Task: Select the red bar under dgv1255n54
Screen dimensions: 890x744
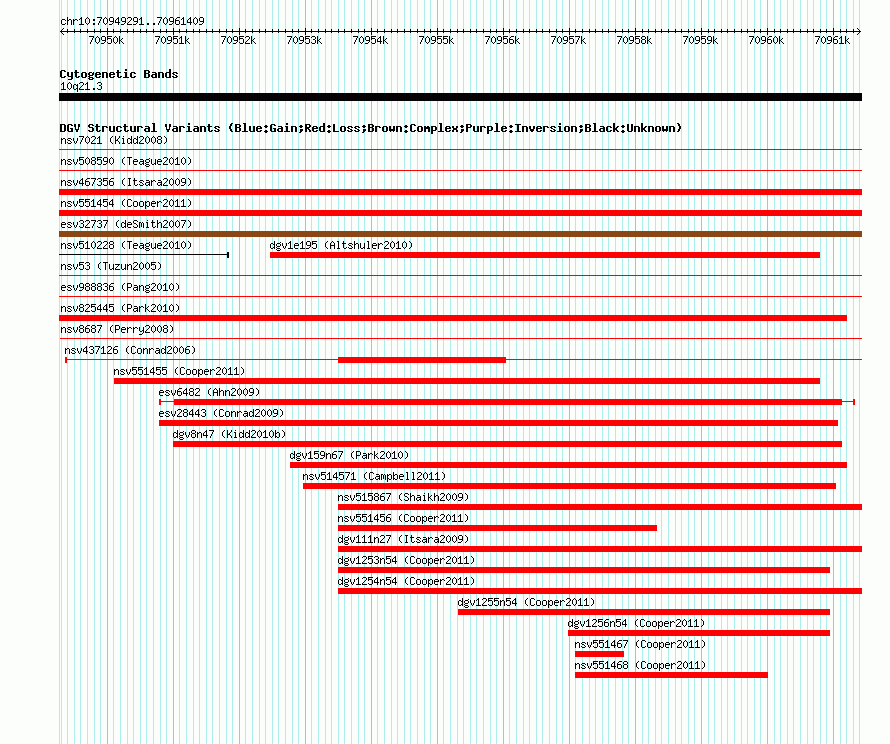Action: point(644,612)
